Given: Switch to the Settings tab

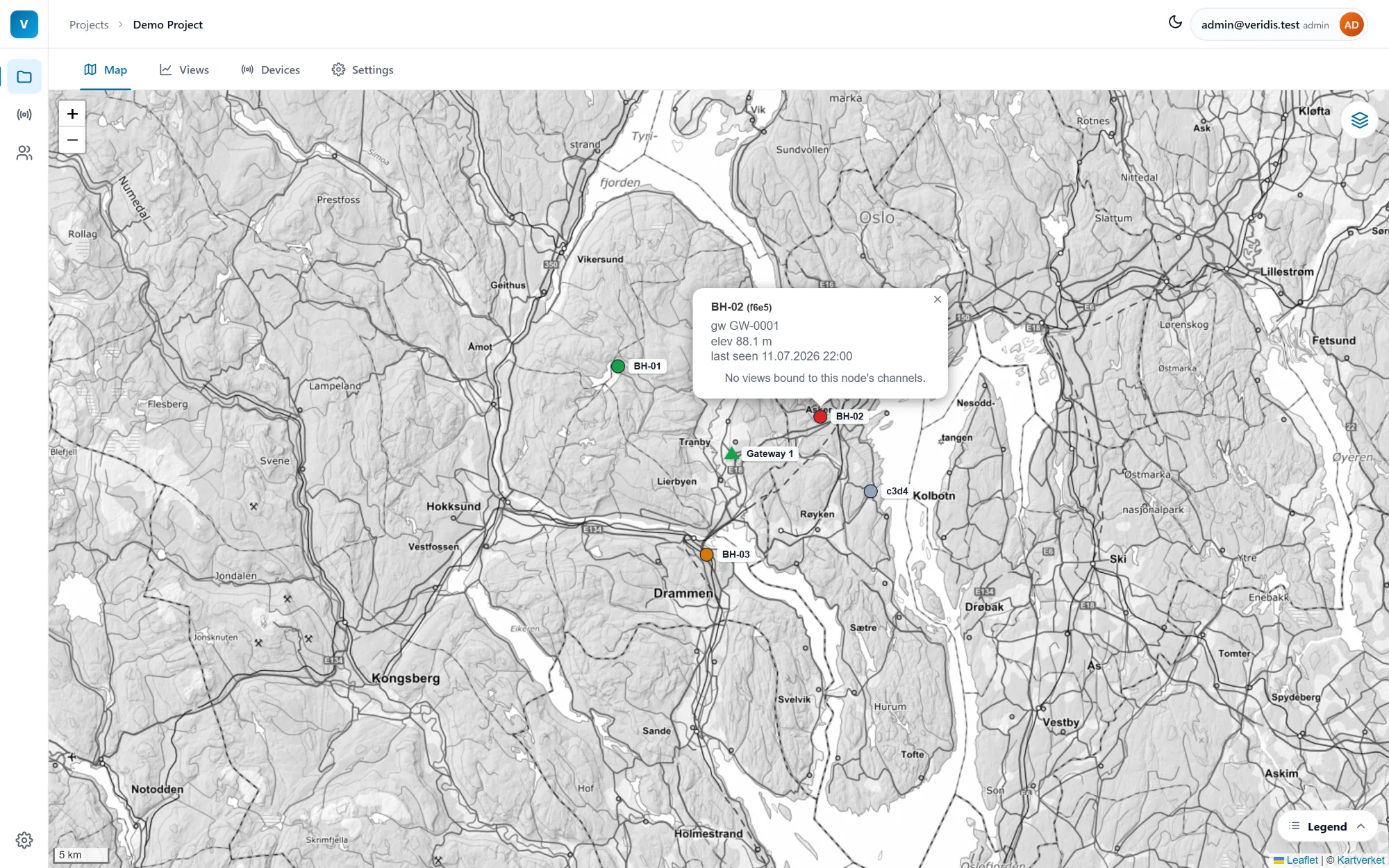Looking at the screenshot, I should pos(363,69).
